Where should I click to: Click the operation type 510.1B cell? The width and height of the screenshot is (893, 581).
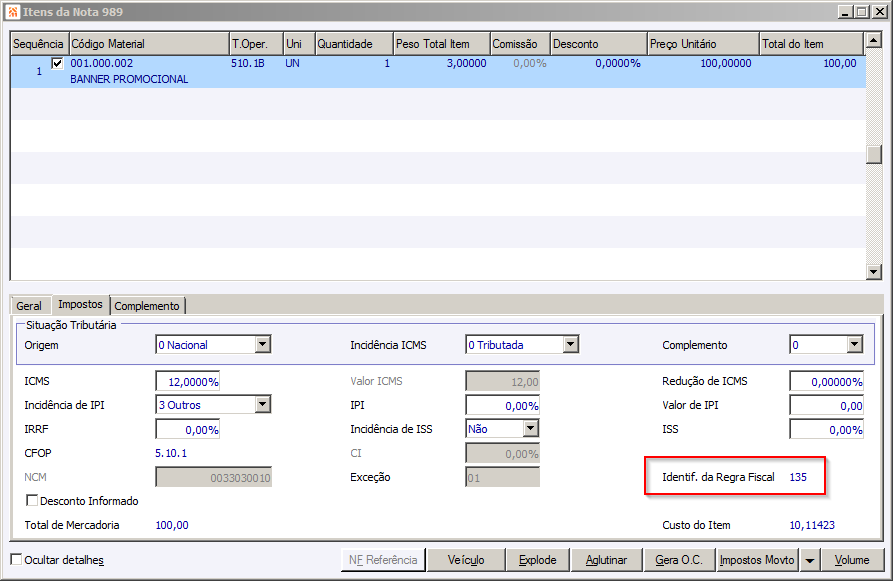pos(248,63)
